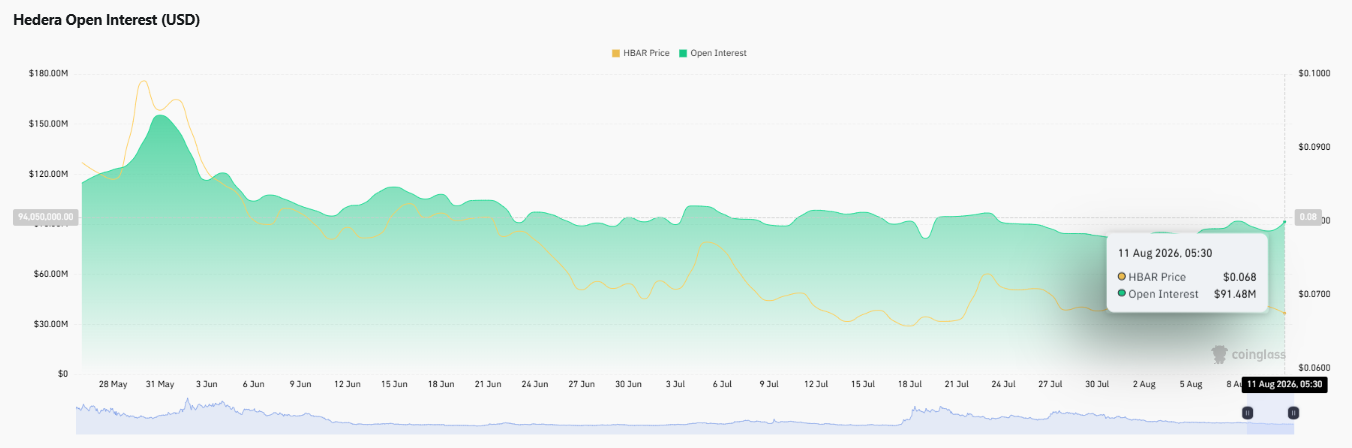Image resolution: width=1352 pixels, height=448 pixels.
Task: Click the "28 May" date on the x-axis
Action: point(113,384)
